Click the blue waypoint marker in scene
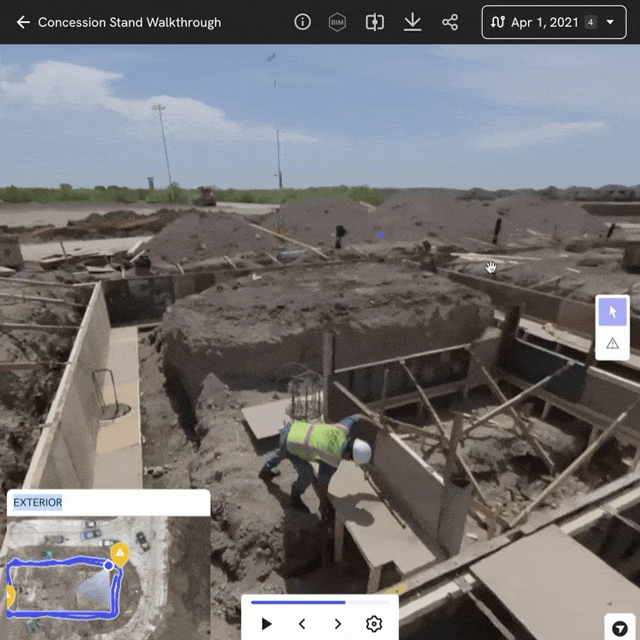The height and width of the screenshot is (640, 640). pyautogui.click(x=381, y=235)
